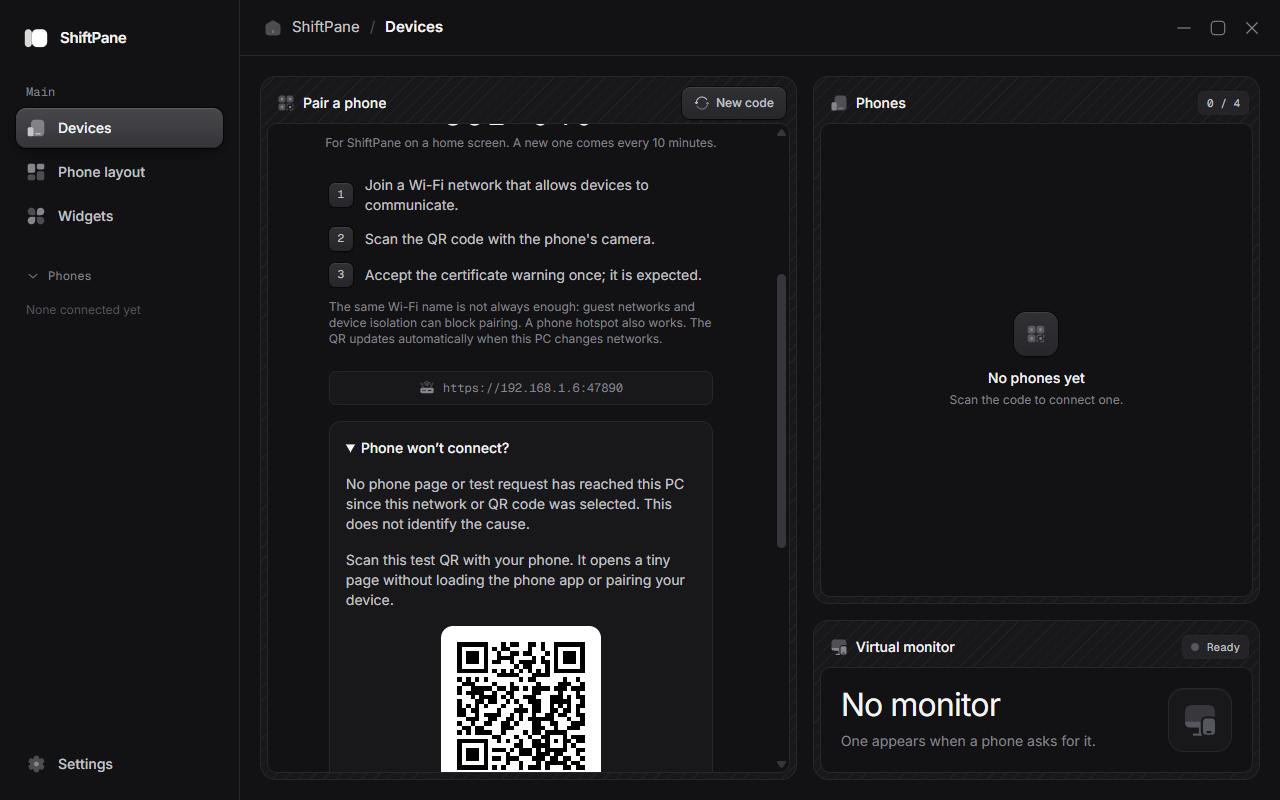Click the monitor-and-phone icon beside No monitor
The image size is (1280, 800).
[x=1200, y=720]
